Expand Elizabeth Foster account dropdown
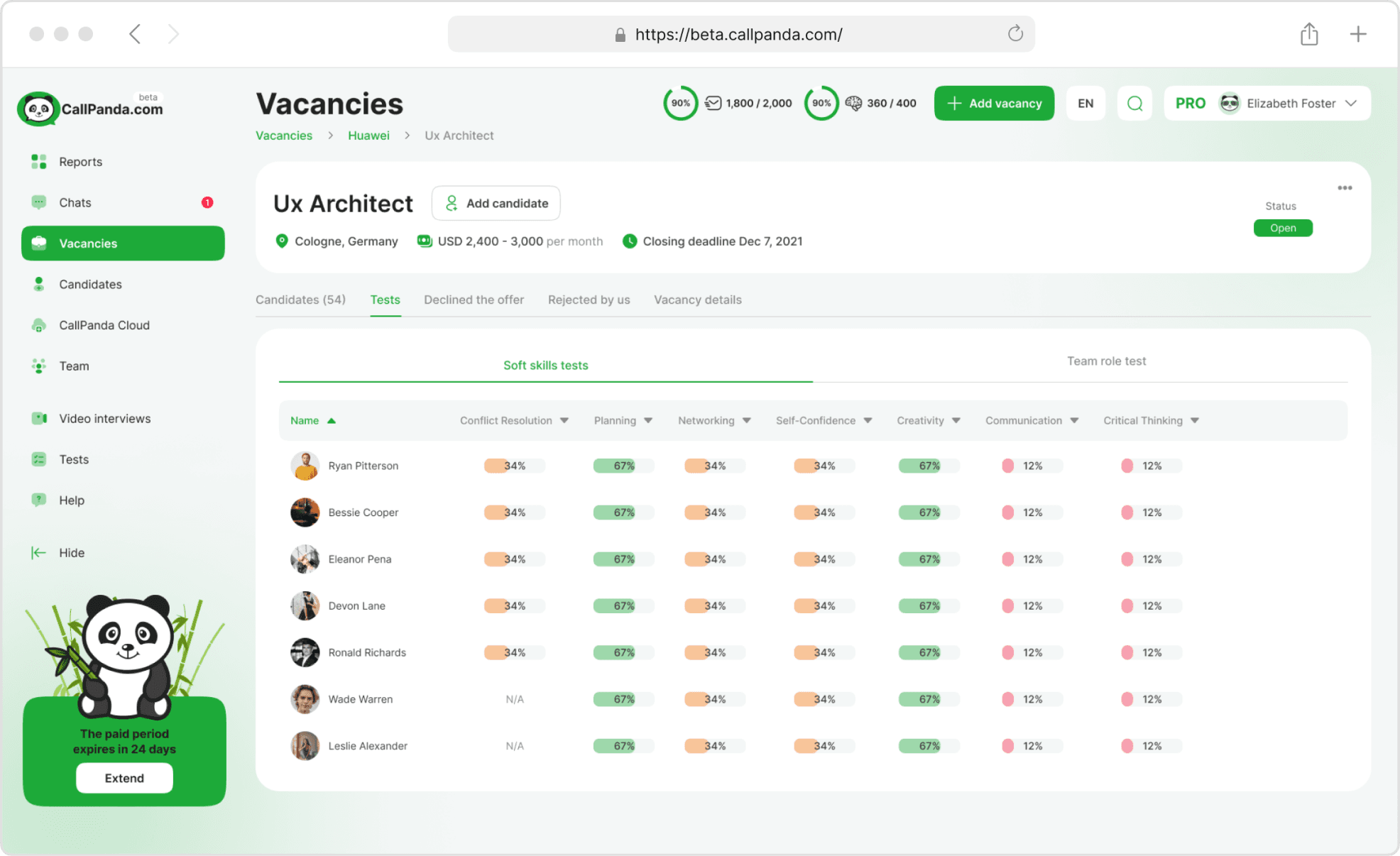 click(x=1351, y=104)
